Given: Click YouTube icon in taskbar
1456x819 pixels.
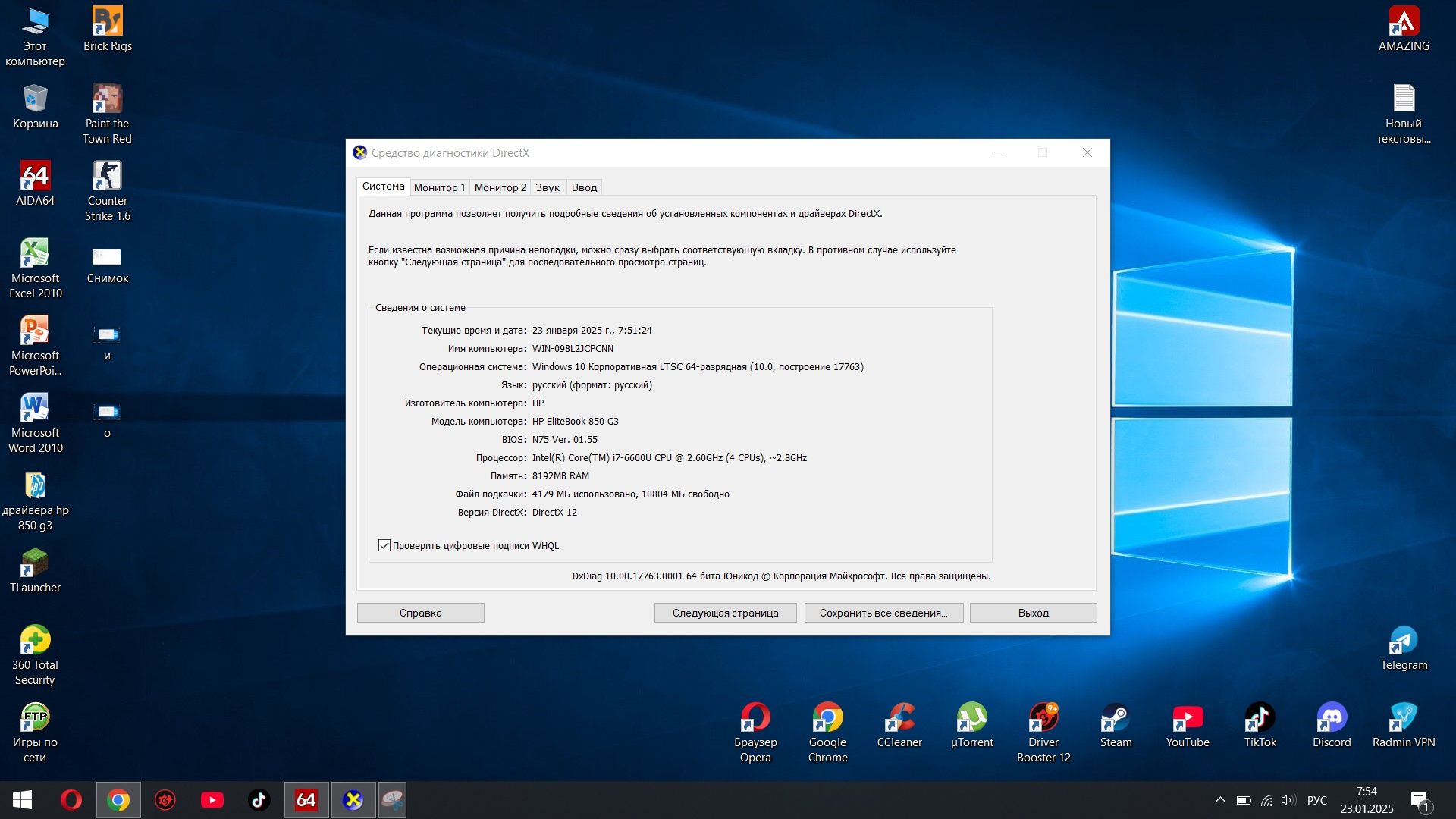Looking at the screenshot, I should (x=212, y=800).
